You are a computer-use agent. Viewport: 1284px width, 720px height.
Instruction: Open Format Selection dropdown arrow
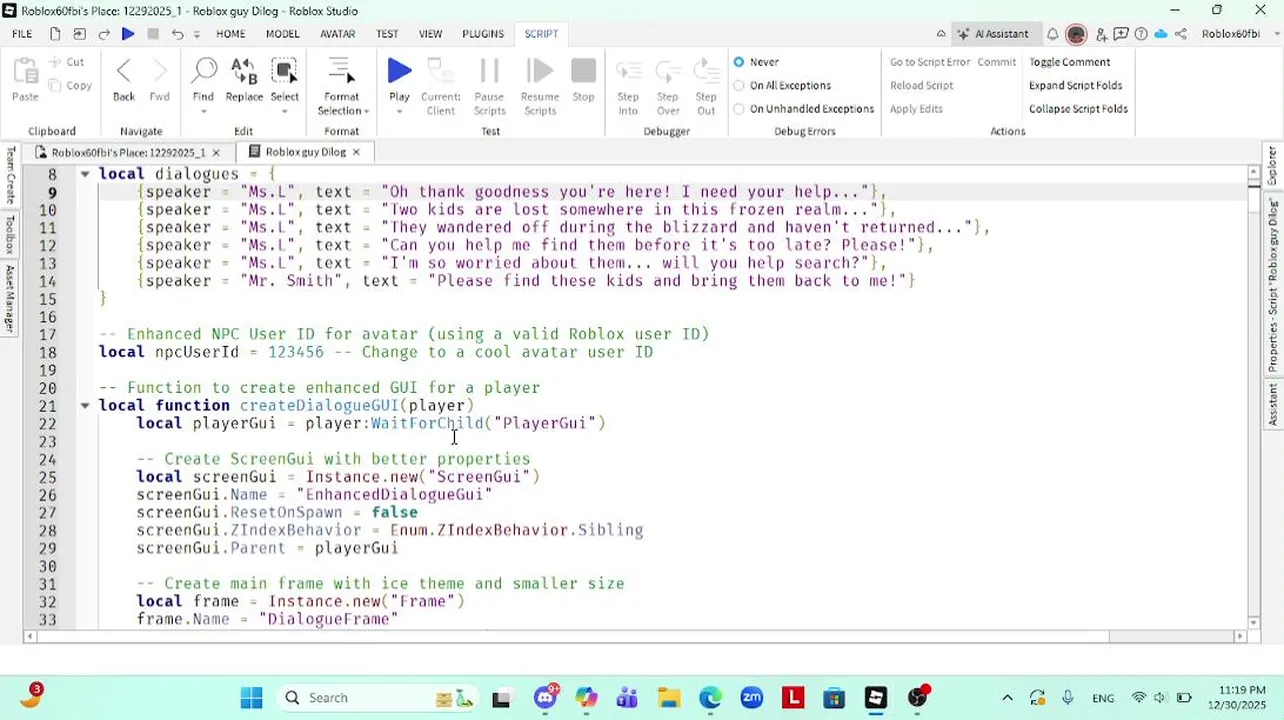point(366,111)
